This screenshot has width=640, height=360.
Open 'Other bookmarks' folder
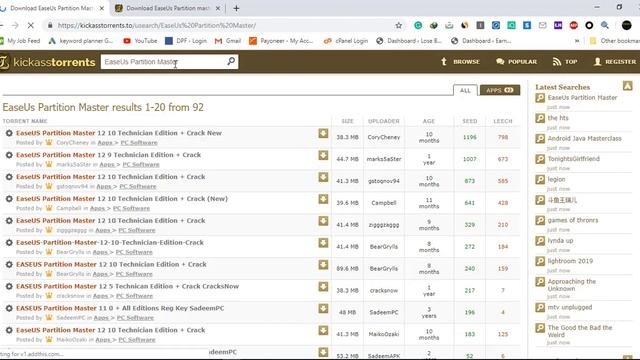tap(615, 41)
